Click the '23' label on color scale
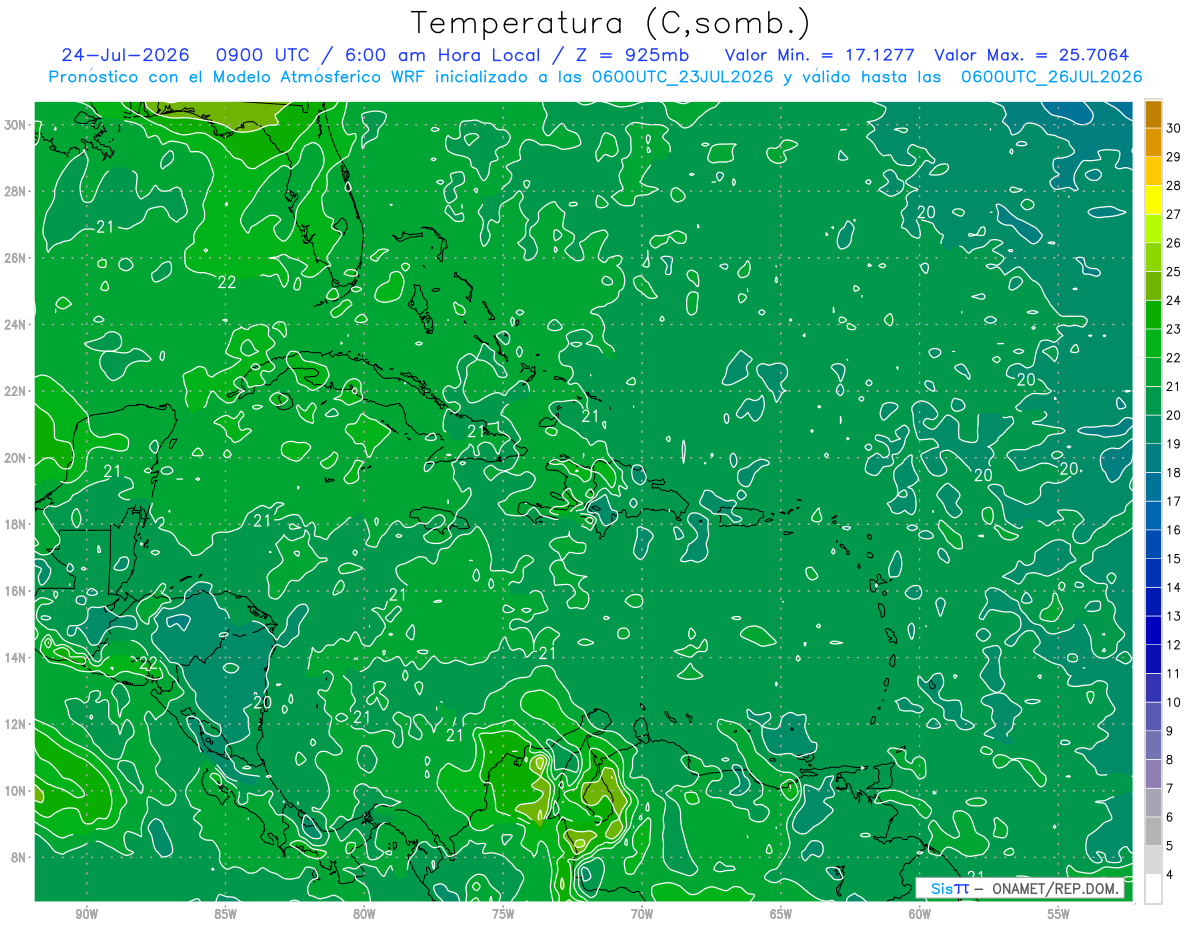Image resolution: width=1200 pixels, height=927 pixels. coord(1174,329)
